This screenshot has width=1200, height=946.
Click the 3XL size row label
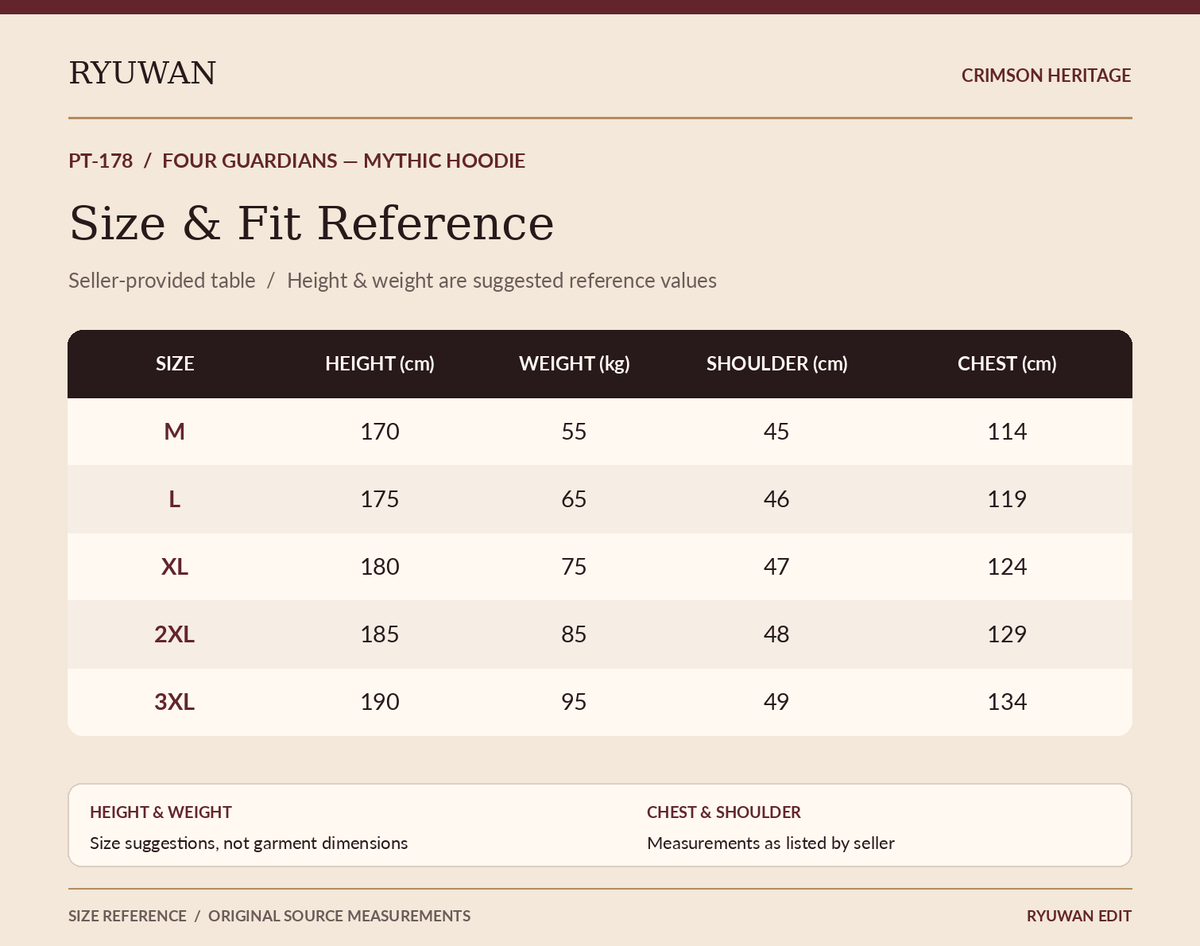point(175,702)
